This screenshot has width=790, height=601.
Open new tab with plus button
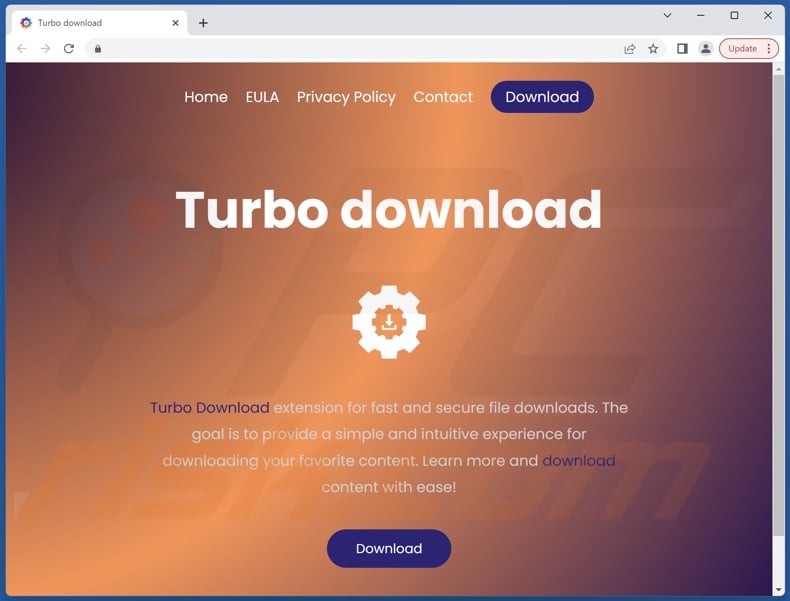[203, 23]
